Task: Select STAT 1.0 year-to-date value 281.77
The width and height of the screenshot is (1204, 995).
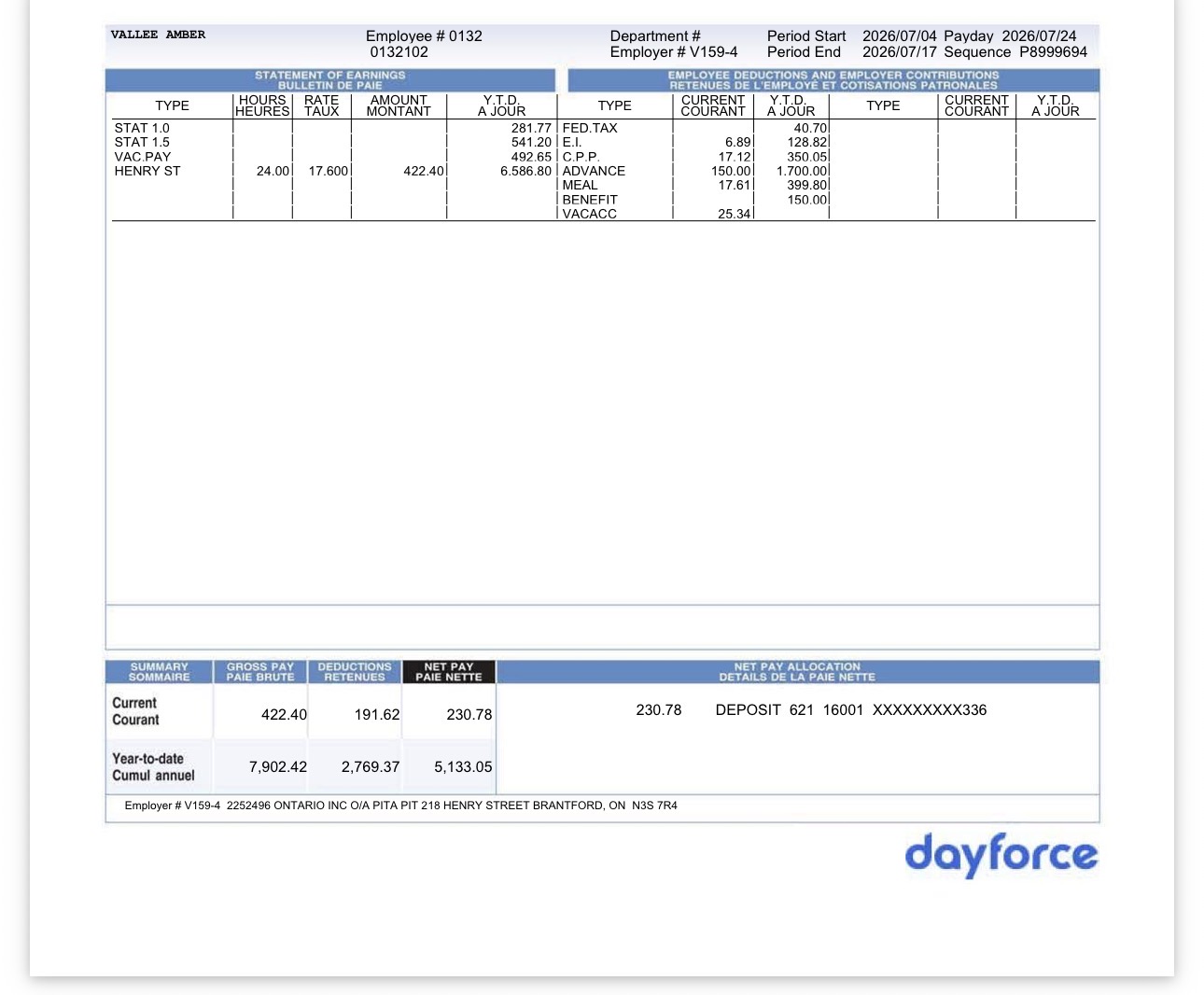Action: click(x=531, y=128)
